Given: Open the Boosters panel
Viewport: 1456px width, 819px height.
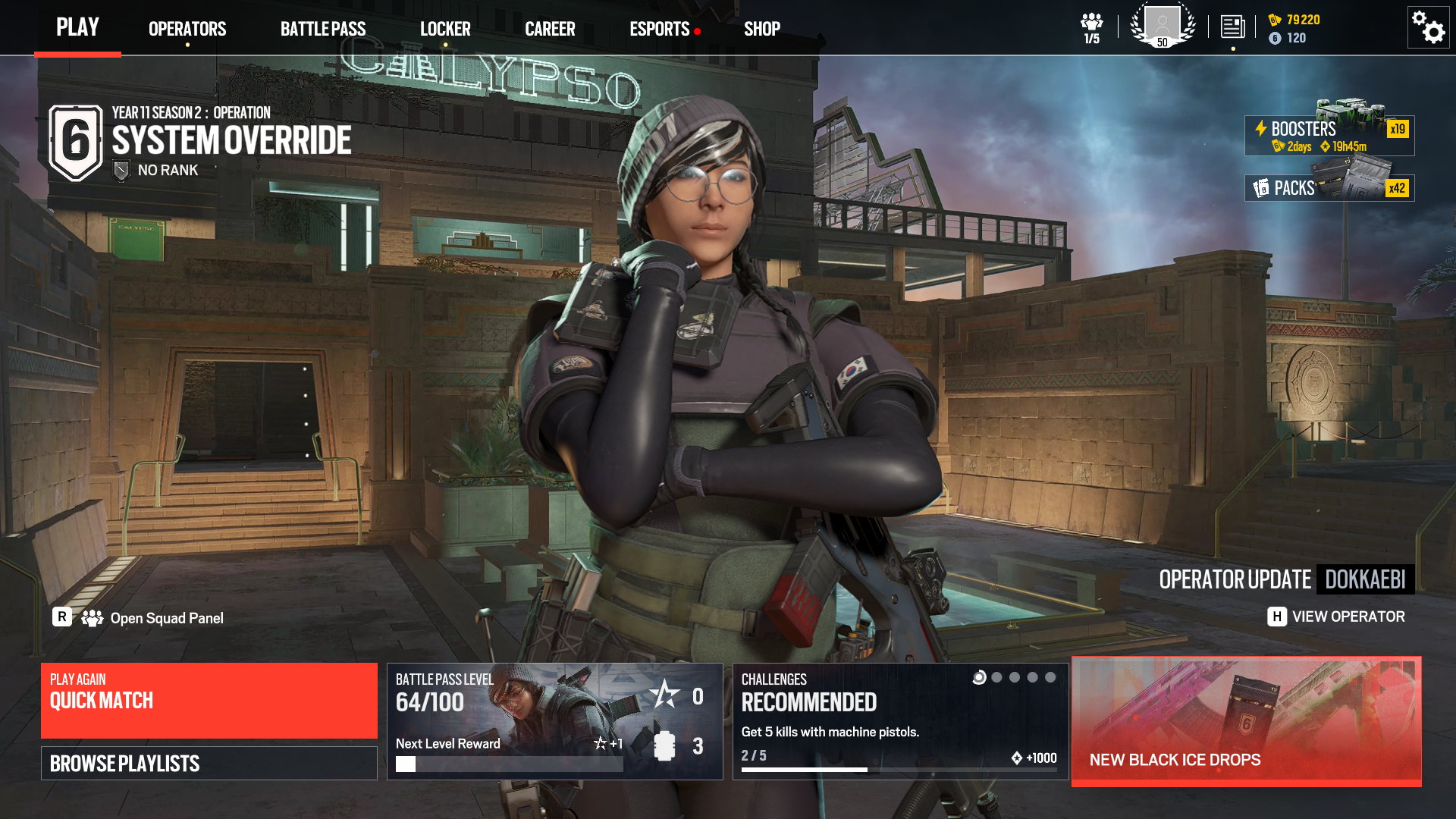Looking at the screenshot, I should coord(1329,136).
